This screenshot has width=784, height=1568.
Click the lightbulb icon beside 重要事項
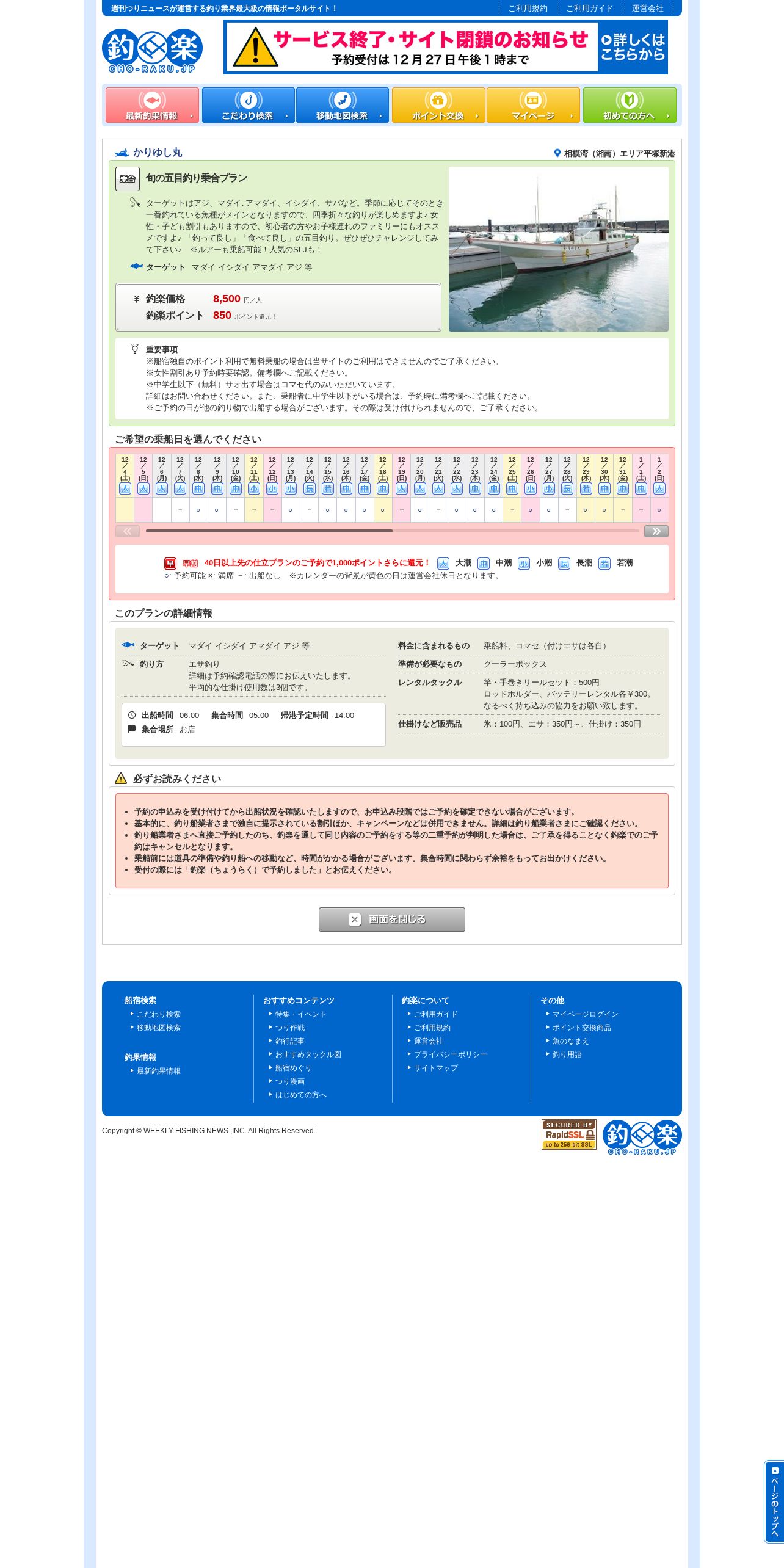tap(135, 349)
